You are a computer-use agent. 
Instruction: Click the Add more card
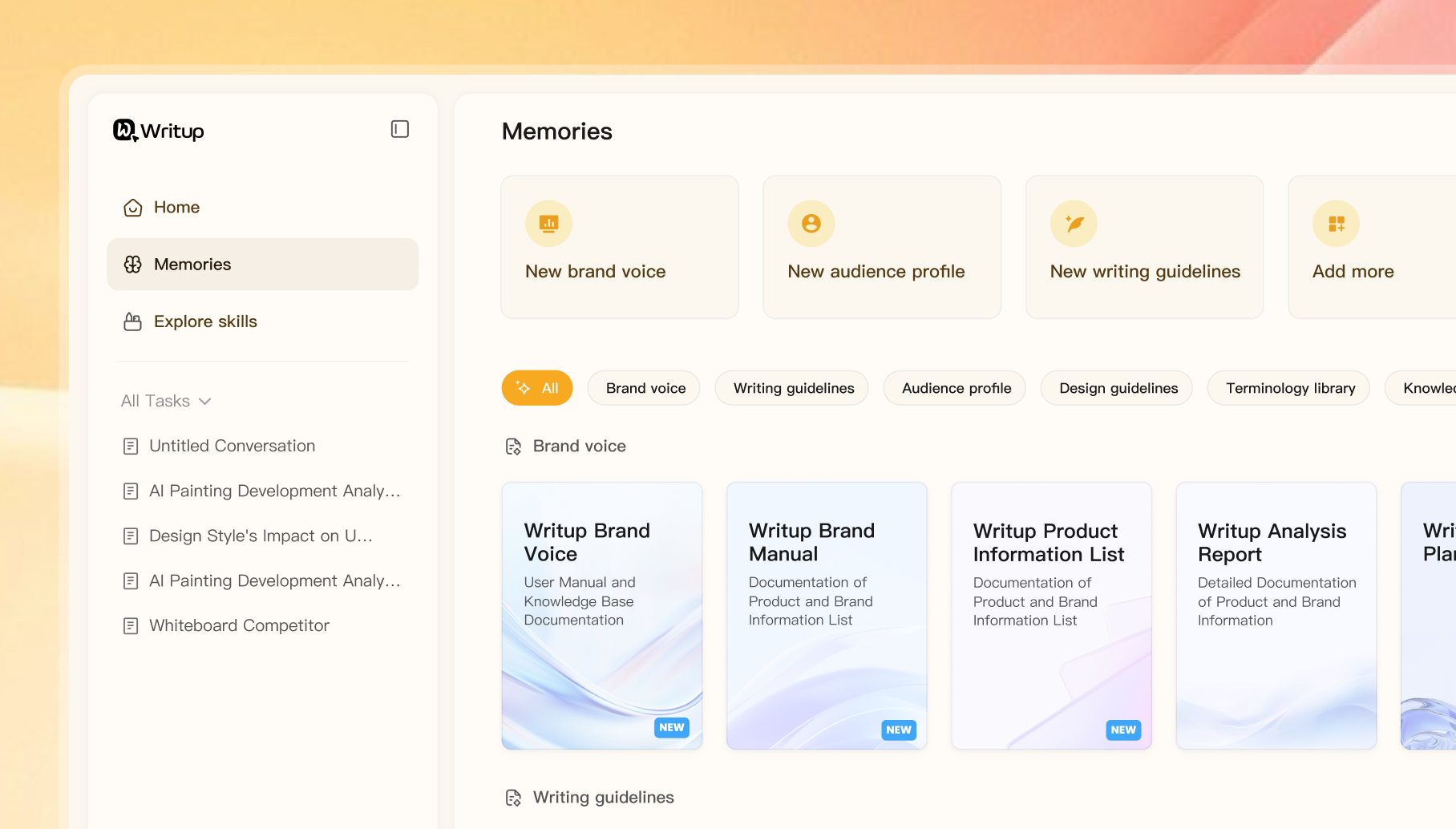coord(1372,247)
